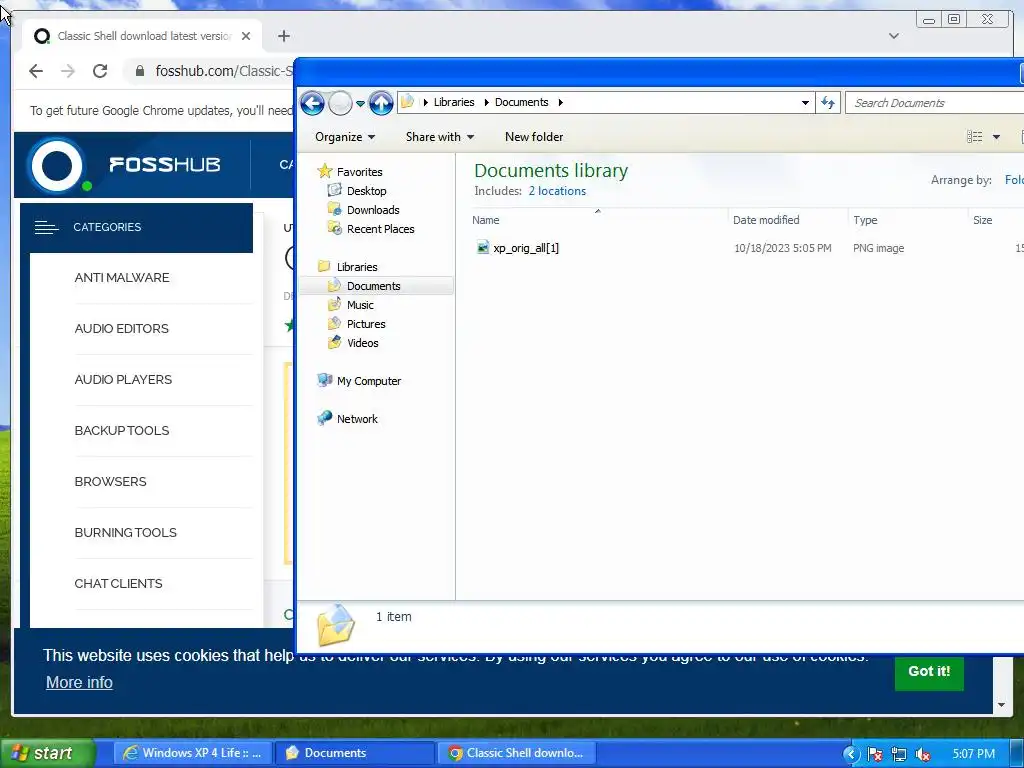Screen dimensions: 1024x768
Task: Click the New folder button
Action: click(x=534, y=136)
